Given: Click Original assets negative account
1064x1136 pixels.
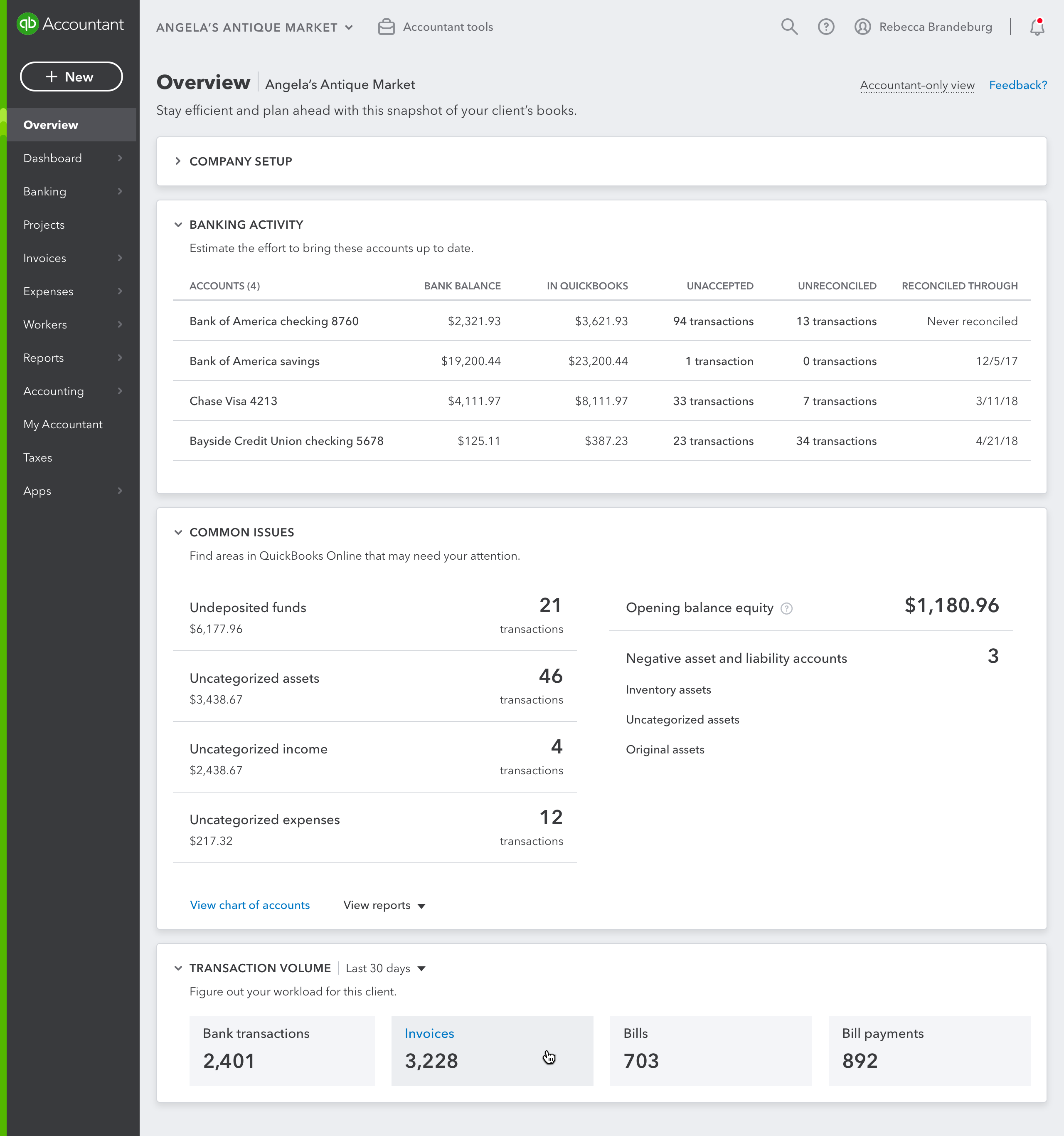Looking at the screenshot, I should pos(665,750).
